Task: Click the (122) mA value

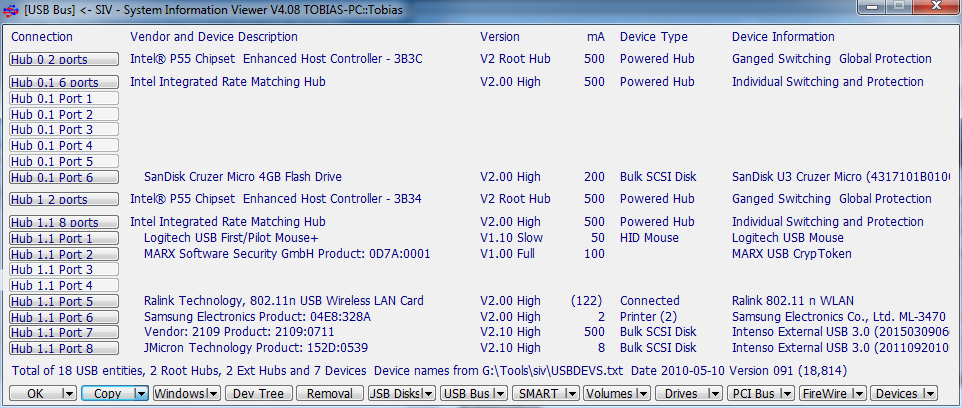Action: coord(586,301)
